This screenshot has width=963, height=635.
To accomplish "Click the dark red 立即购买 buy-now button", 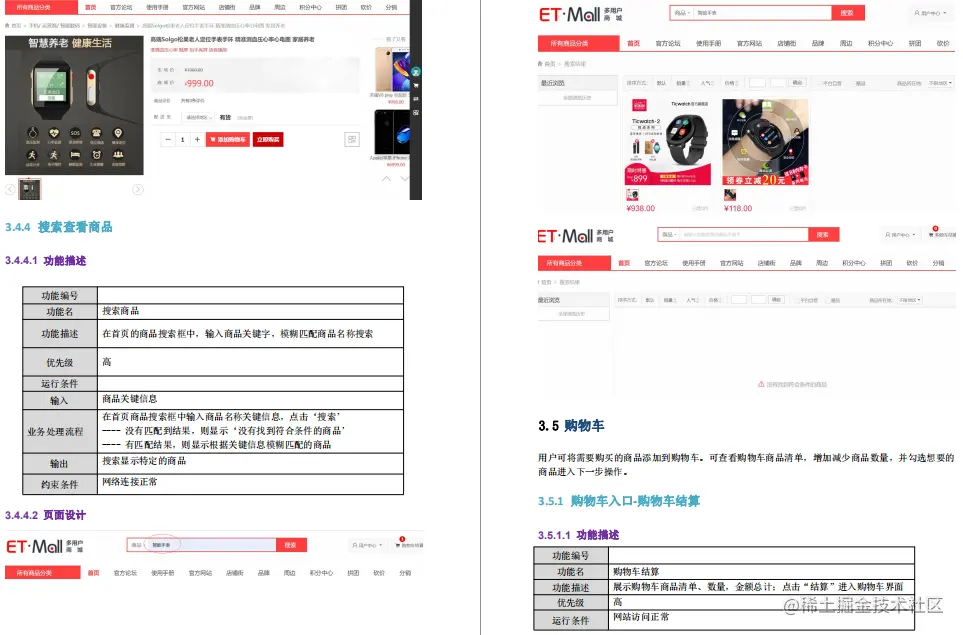I will tap(268, 140).
